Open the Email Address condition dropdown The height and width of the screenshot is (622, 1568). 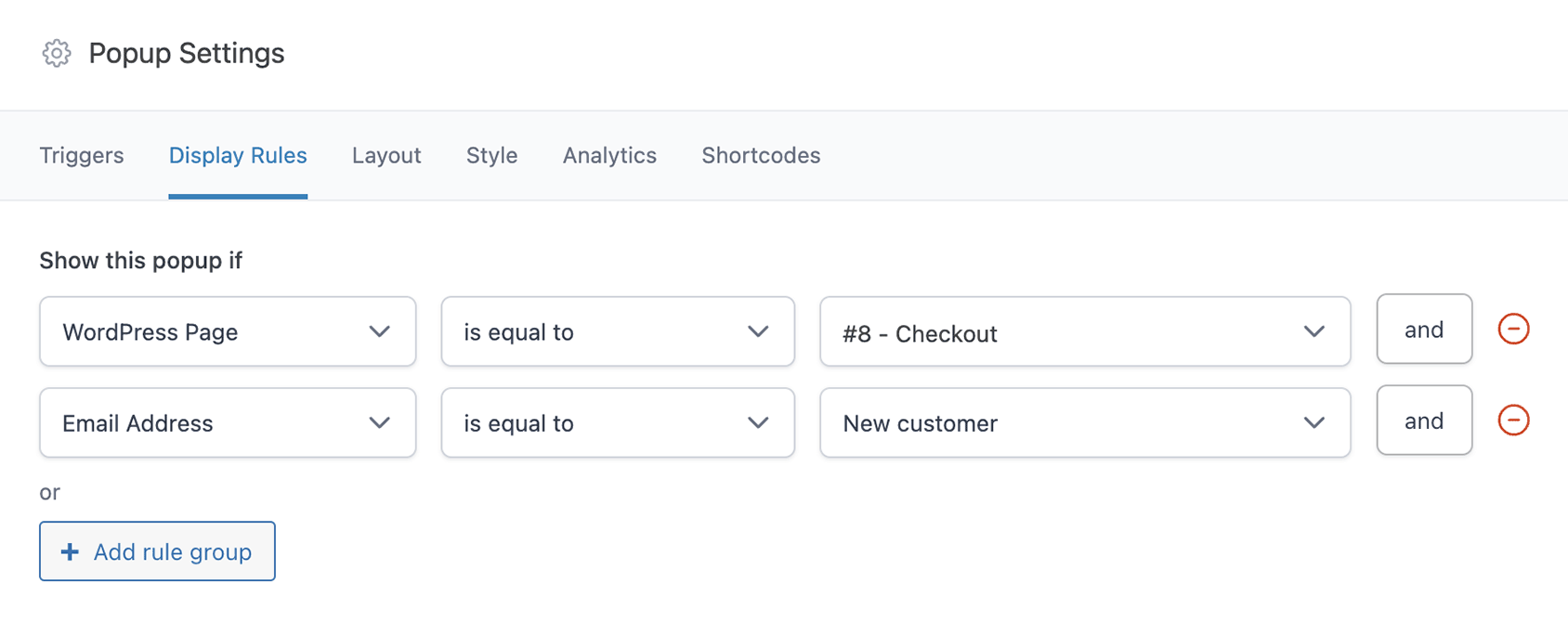point(228,422)
